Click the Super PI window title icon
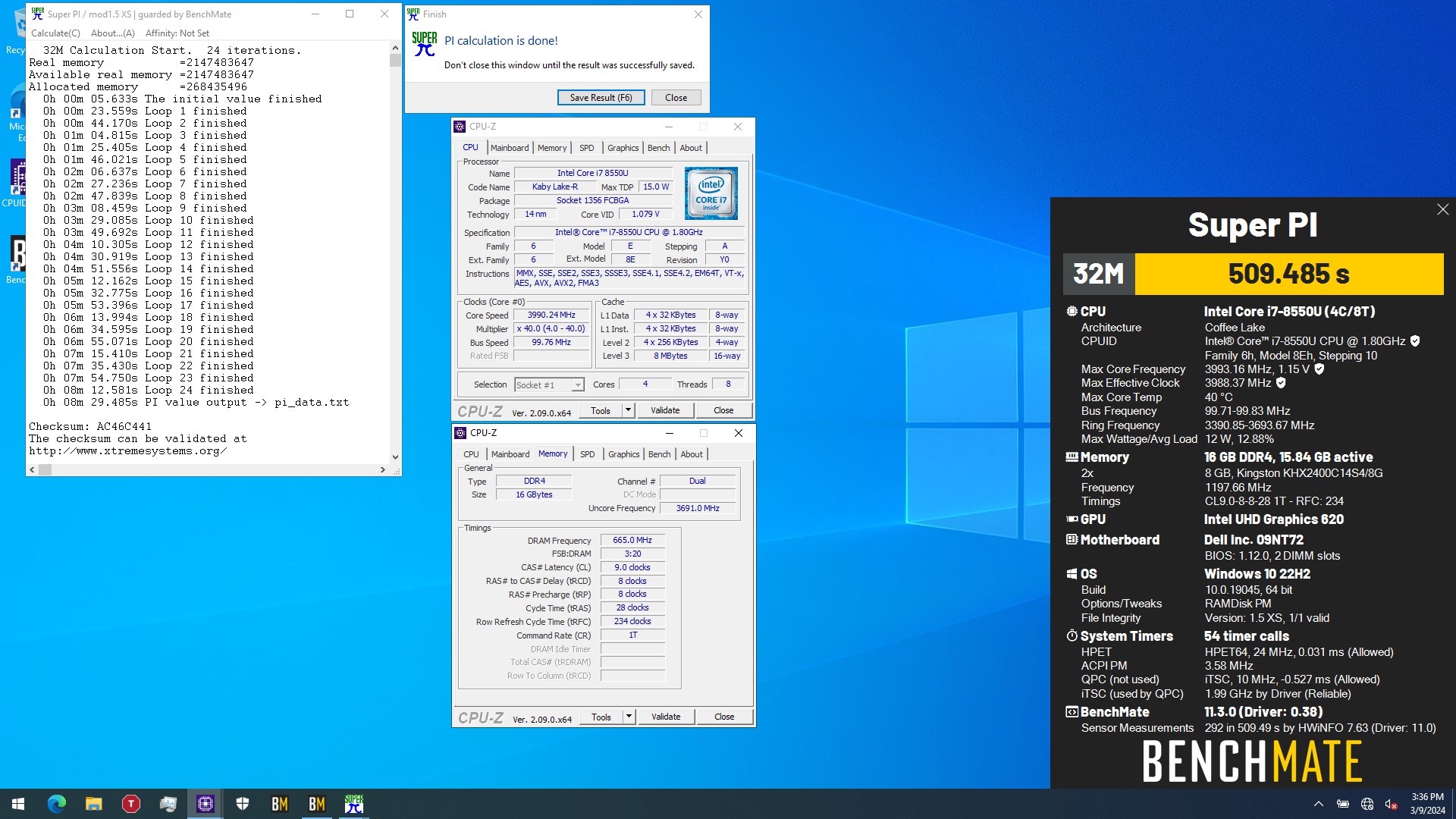Image resolution: width=1456 pixels, height=819 pixels. 38,14
